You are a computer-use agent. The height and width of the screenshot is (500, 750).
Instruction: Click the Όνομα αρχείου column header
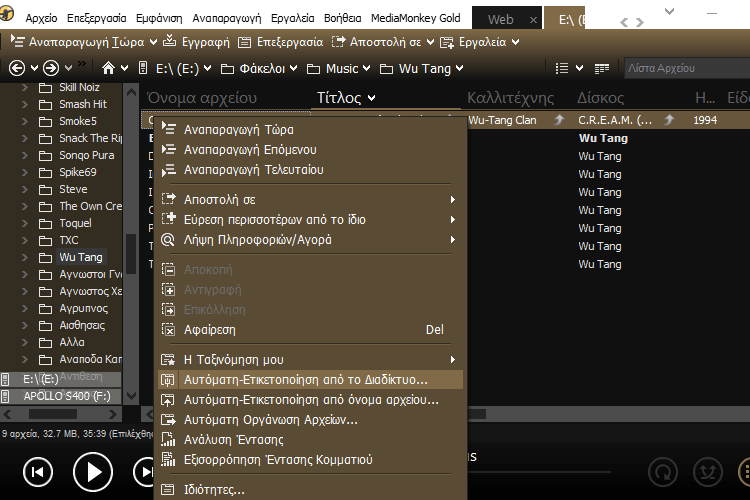(x=202, y=98)
